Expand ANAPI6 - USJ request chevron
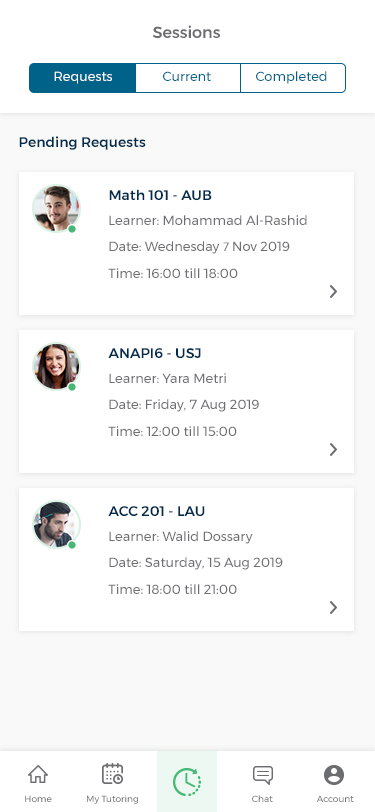This screenshot has width=375, height=812. (334, 450)
